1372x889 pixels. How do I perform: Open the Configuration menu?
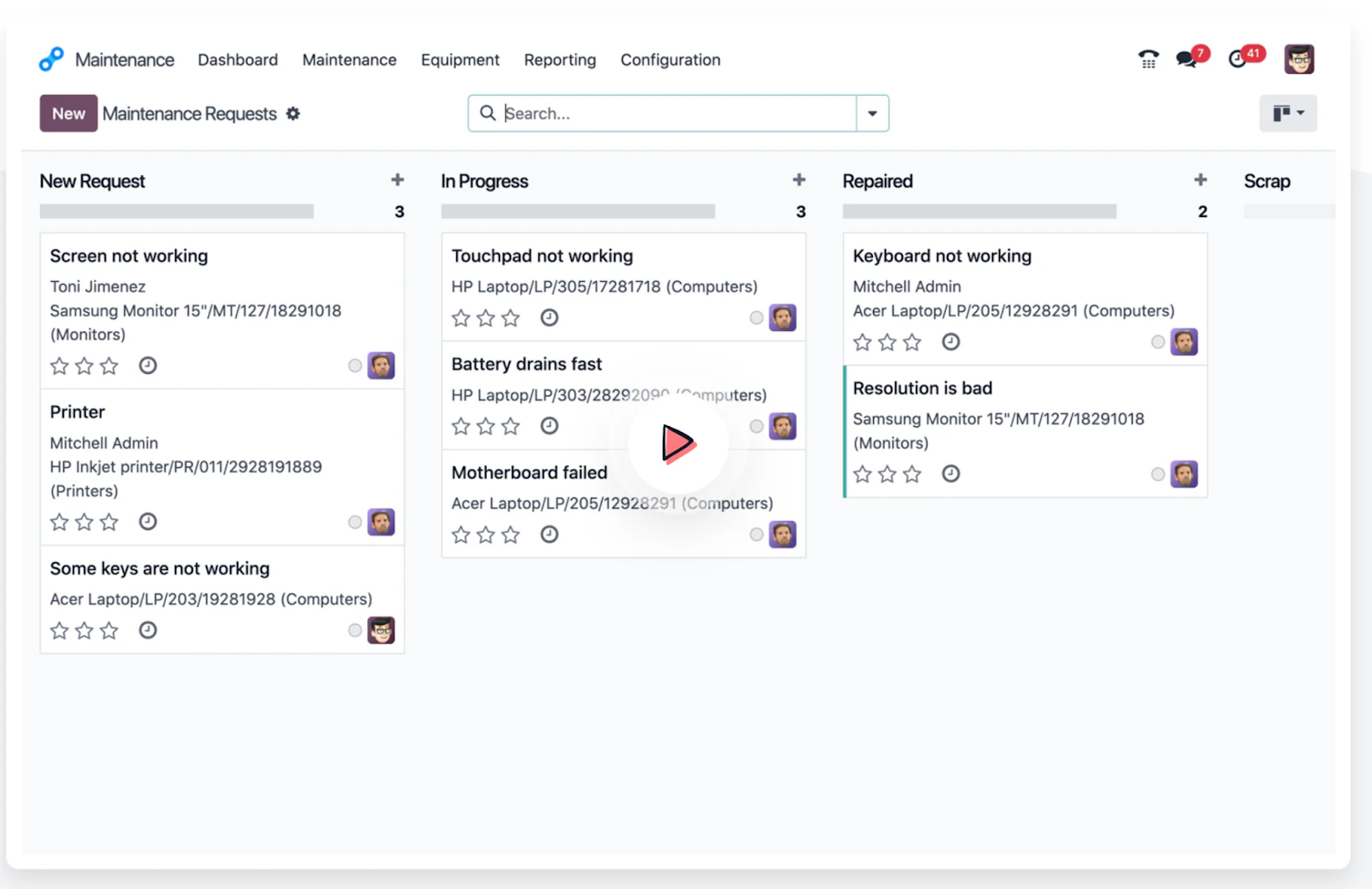[x=671, y=60]
